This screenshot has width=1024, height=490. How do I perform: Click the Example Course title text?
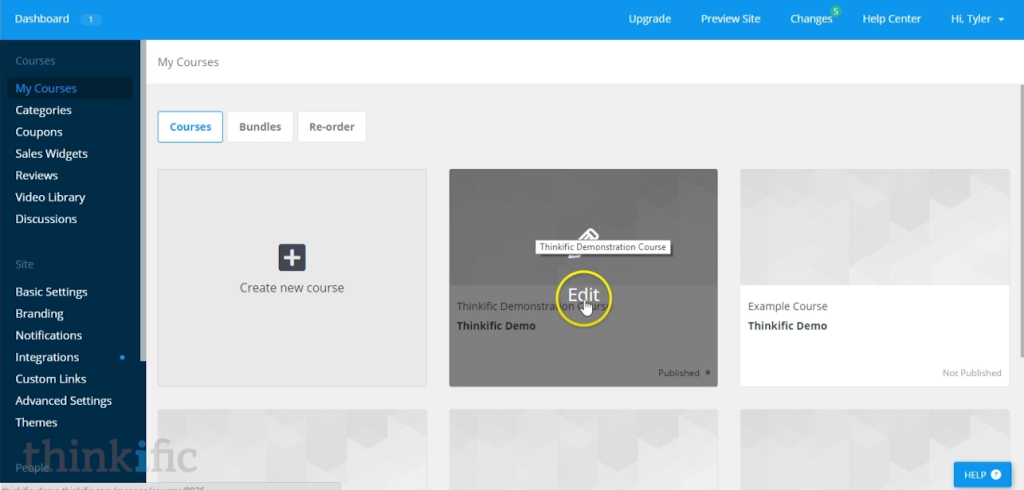pos(787,306)
